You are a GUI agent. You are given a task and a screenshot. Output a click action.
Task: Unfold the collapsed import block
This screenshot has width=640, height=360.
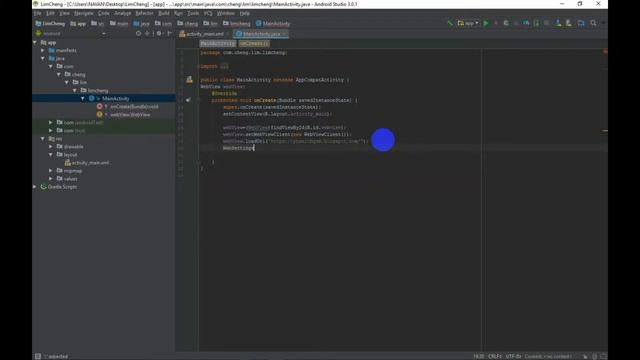pos(224,66)
